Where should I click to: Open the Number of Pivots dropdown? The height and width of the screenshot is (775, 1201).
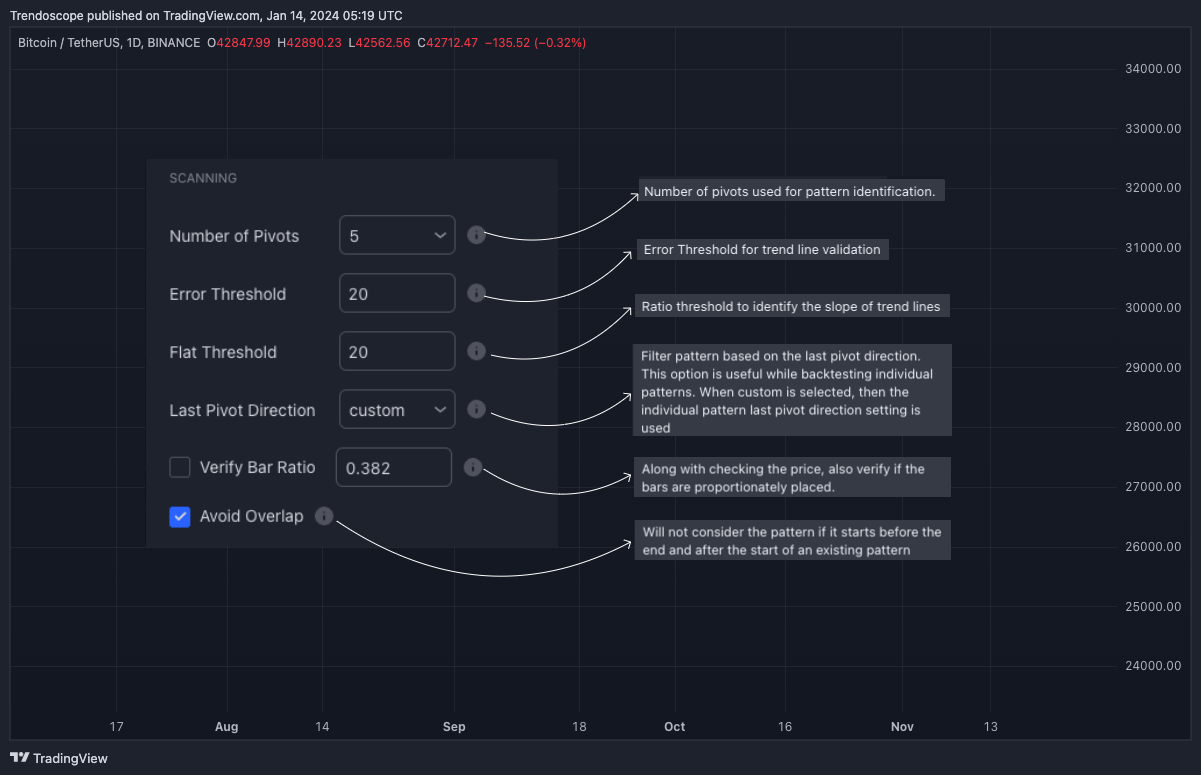397,235
